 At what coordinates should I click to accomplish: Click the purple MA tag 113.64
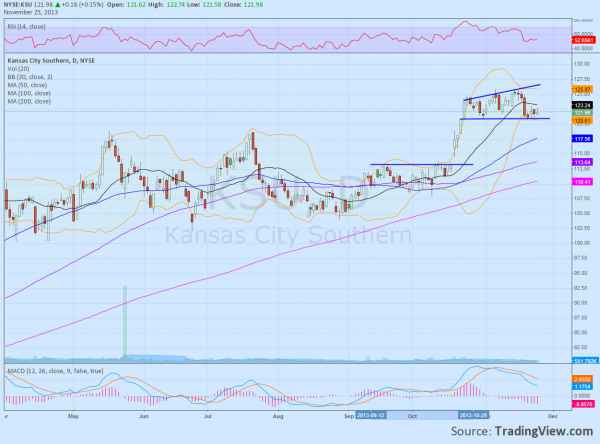click(x=582, y=162)
